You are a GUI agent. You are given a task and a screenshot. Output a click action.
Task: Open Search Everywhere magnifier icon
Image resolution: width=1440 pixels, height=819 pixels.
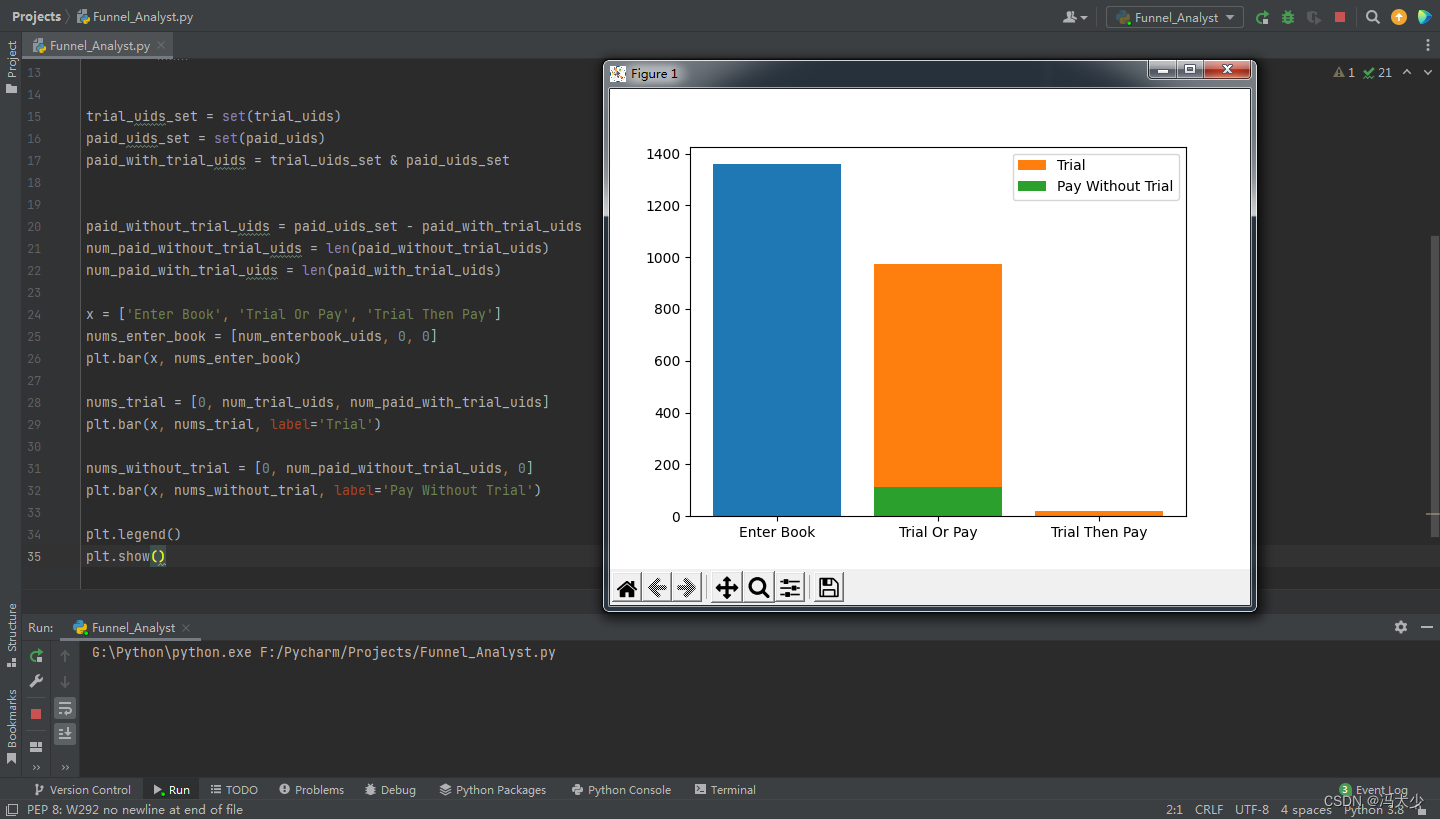click(1373, 17)
